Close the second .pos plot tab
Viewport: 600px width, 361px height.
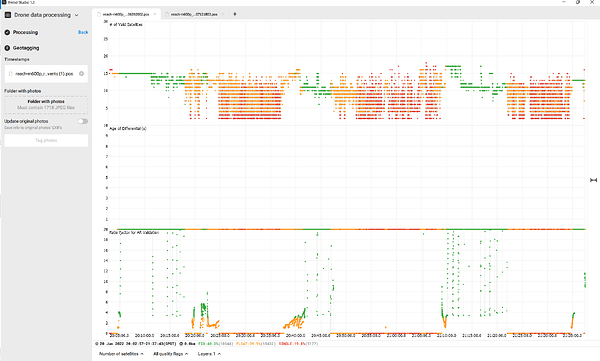pyautogui.click(x=223, y=14)
